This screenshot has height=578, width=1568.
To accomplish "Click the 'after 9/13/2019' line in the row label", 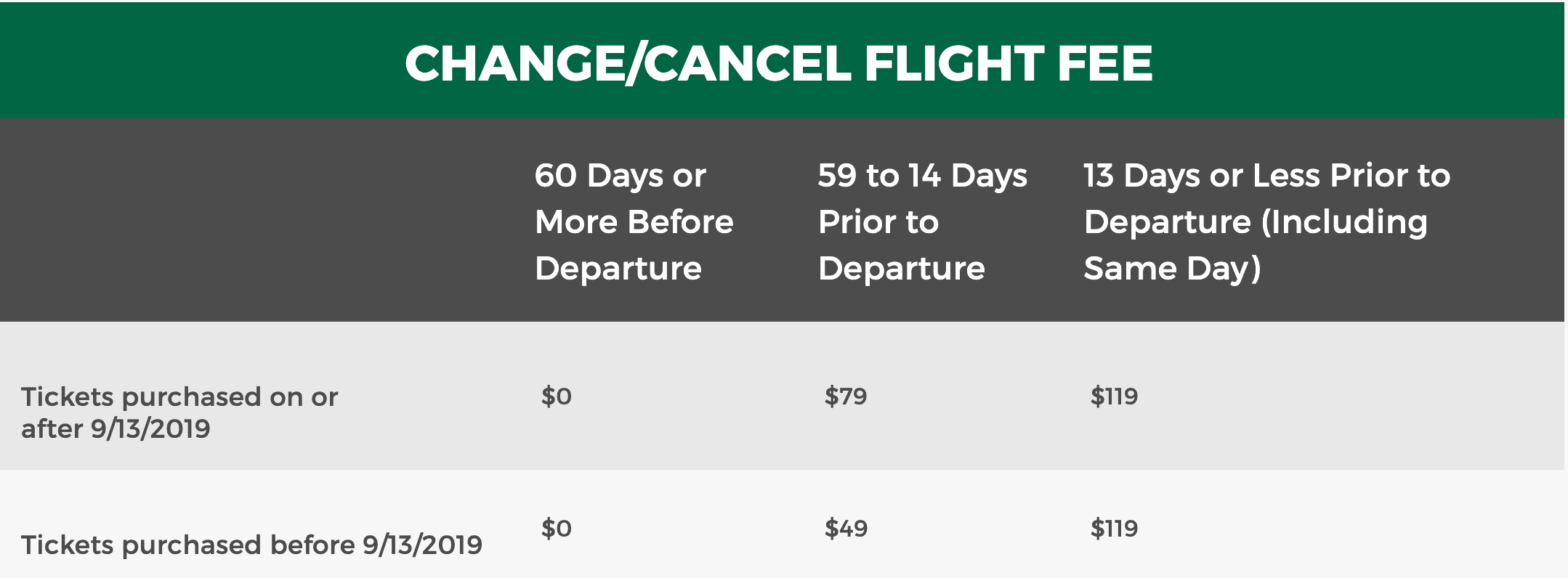I will click(x=116, y=429).
